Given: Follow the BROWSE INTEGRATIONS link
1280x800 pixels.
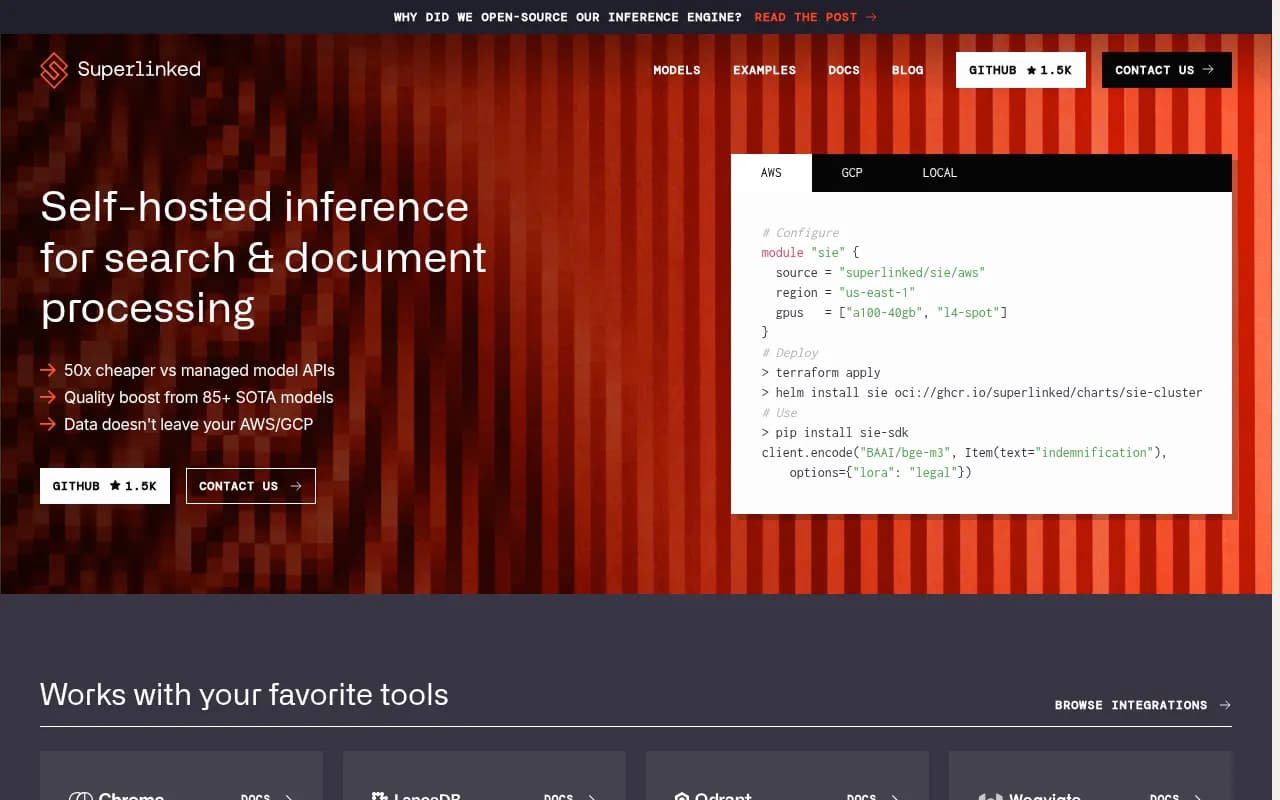Looking at the screenshot, I should (1143, 705).
